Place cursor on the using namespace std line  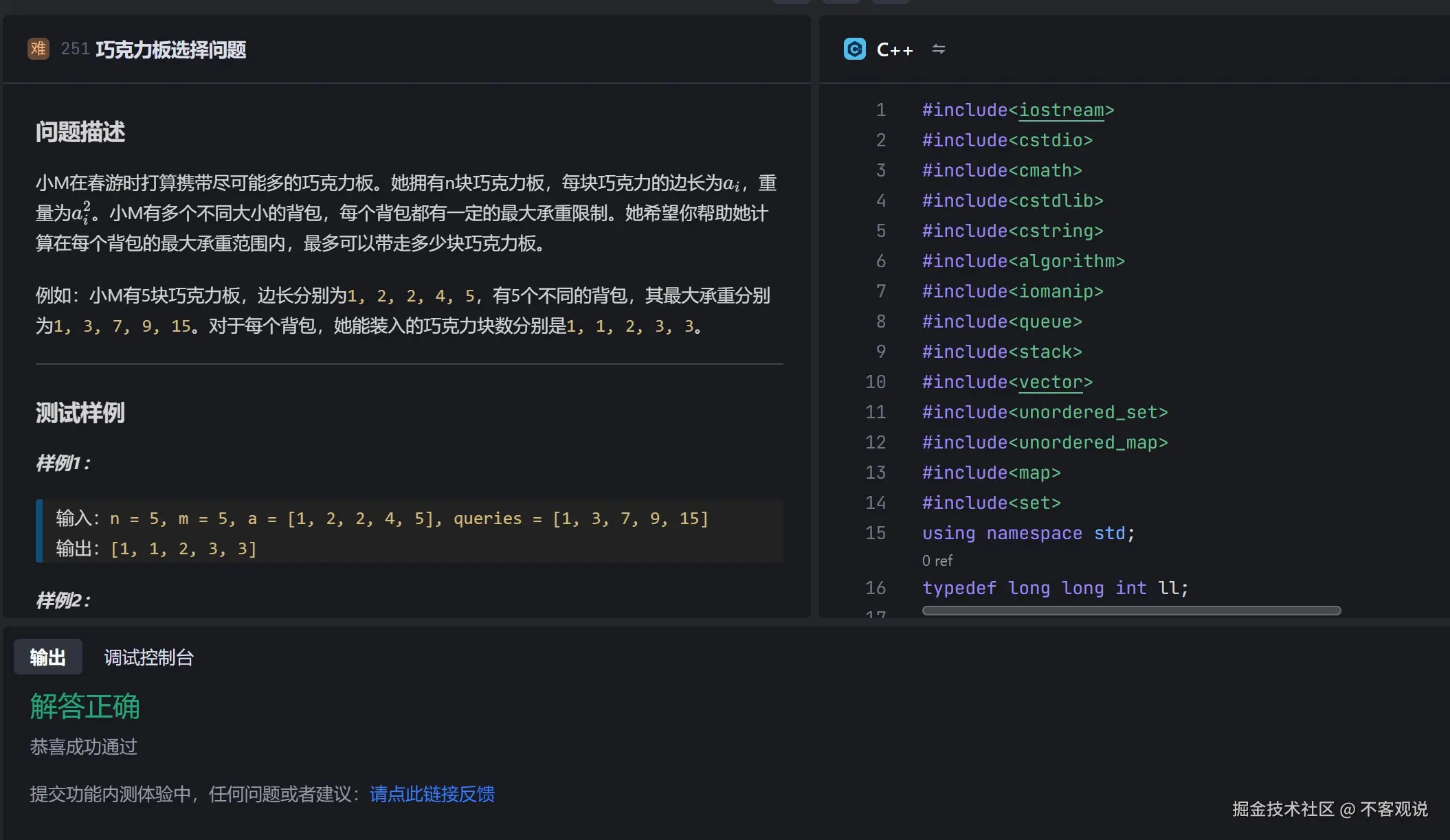click(1028, 533)
